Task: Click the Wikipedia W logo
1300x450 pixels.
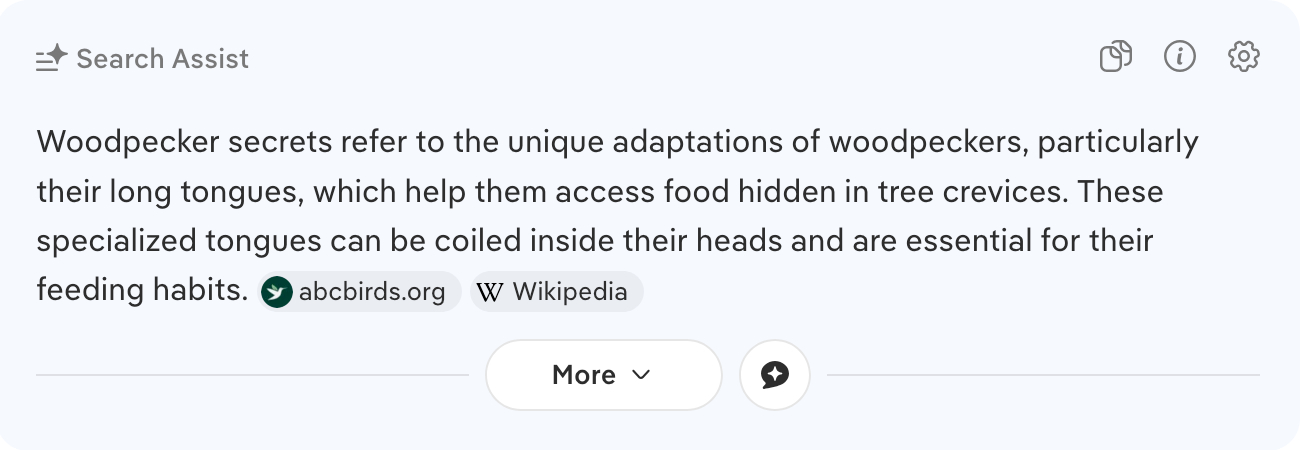Action: [x=489, y=292]
